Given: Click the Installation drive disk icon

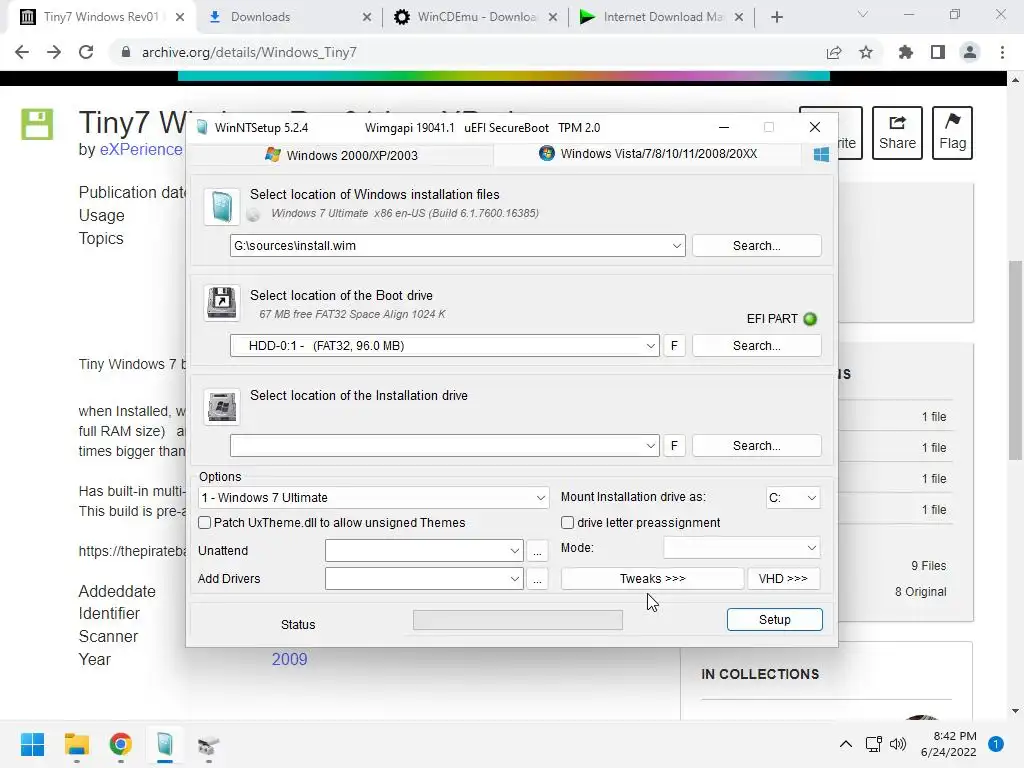Looking at the screenshot, I should [x=221, y=407].
